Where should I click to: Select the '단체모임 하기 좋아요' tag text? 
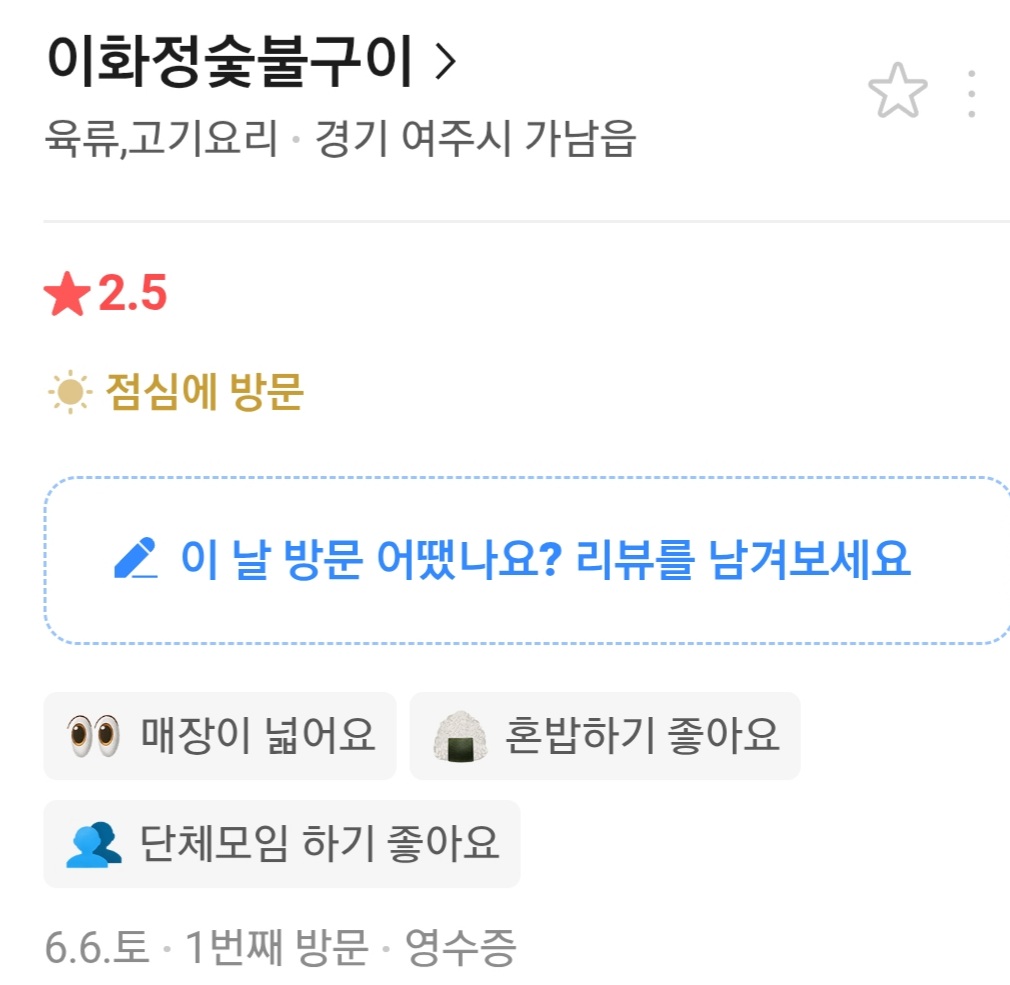point(319,844)
